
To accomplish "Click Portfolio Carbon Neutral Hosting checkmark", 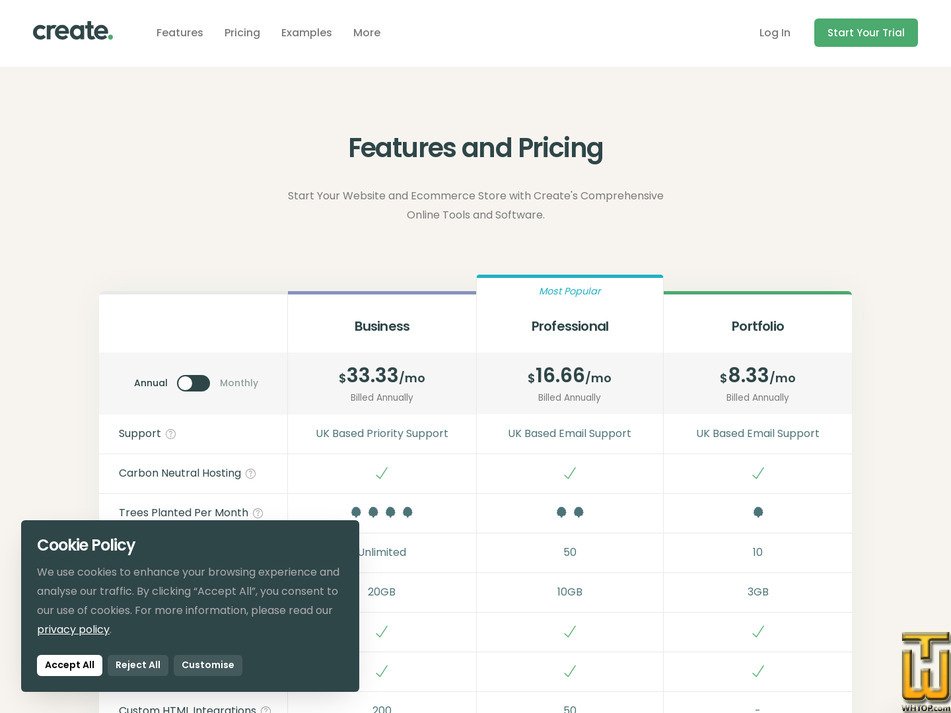I will tap(758, 474).
